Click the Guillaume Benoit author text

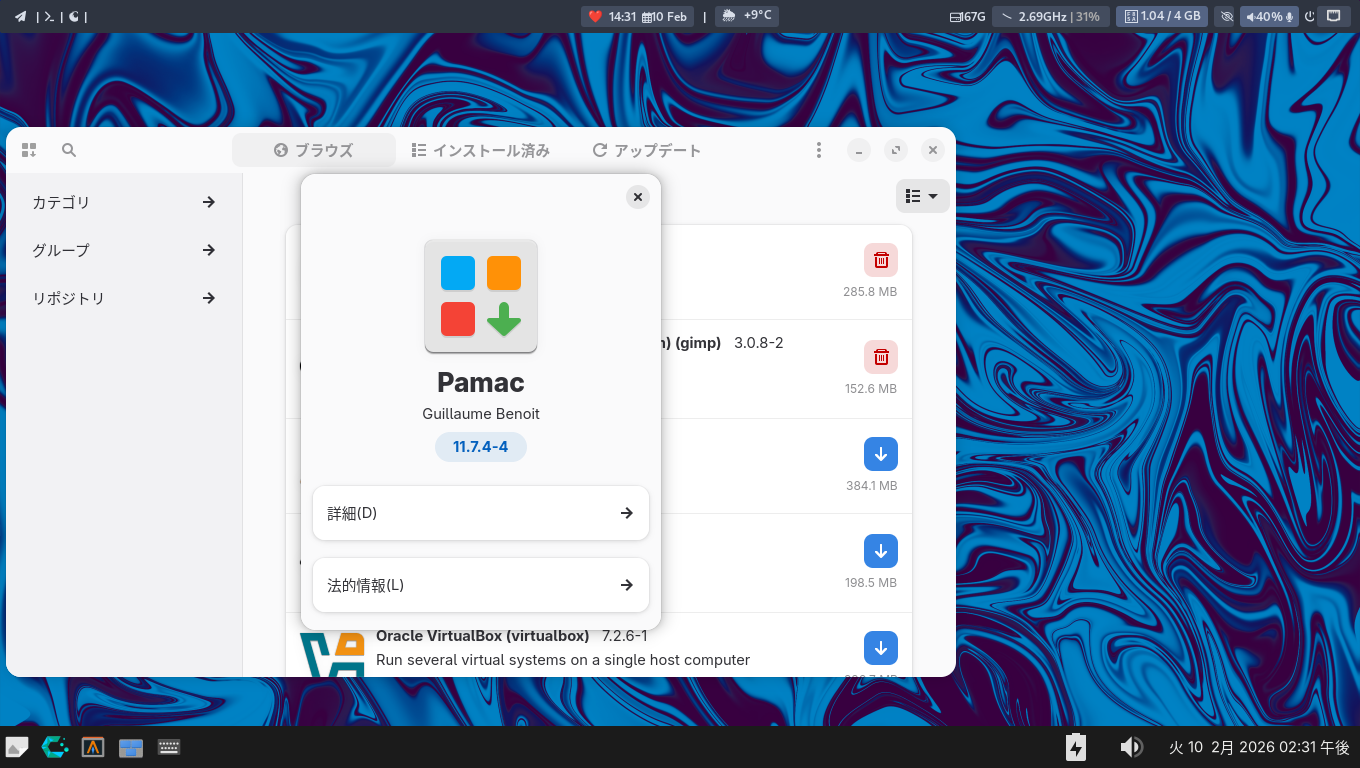[x=481, y=414]
